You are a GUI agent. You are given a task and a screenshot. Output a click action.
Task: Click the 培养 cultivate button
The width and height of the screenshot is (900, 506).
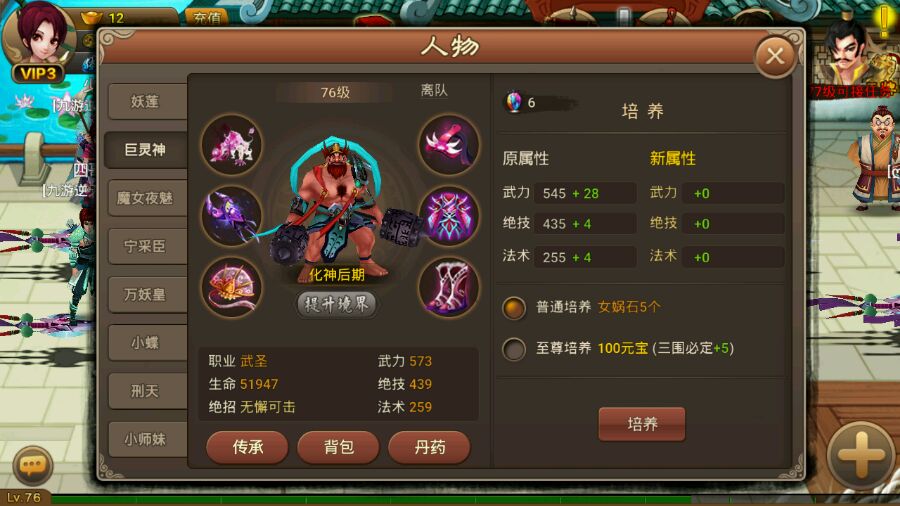click(x=642, y=424)
